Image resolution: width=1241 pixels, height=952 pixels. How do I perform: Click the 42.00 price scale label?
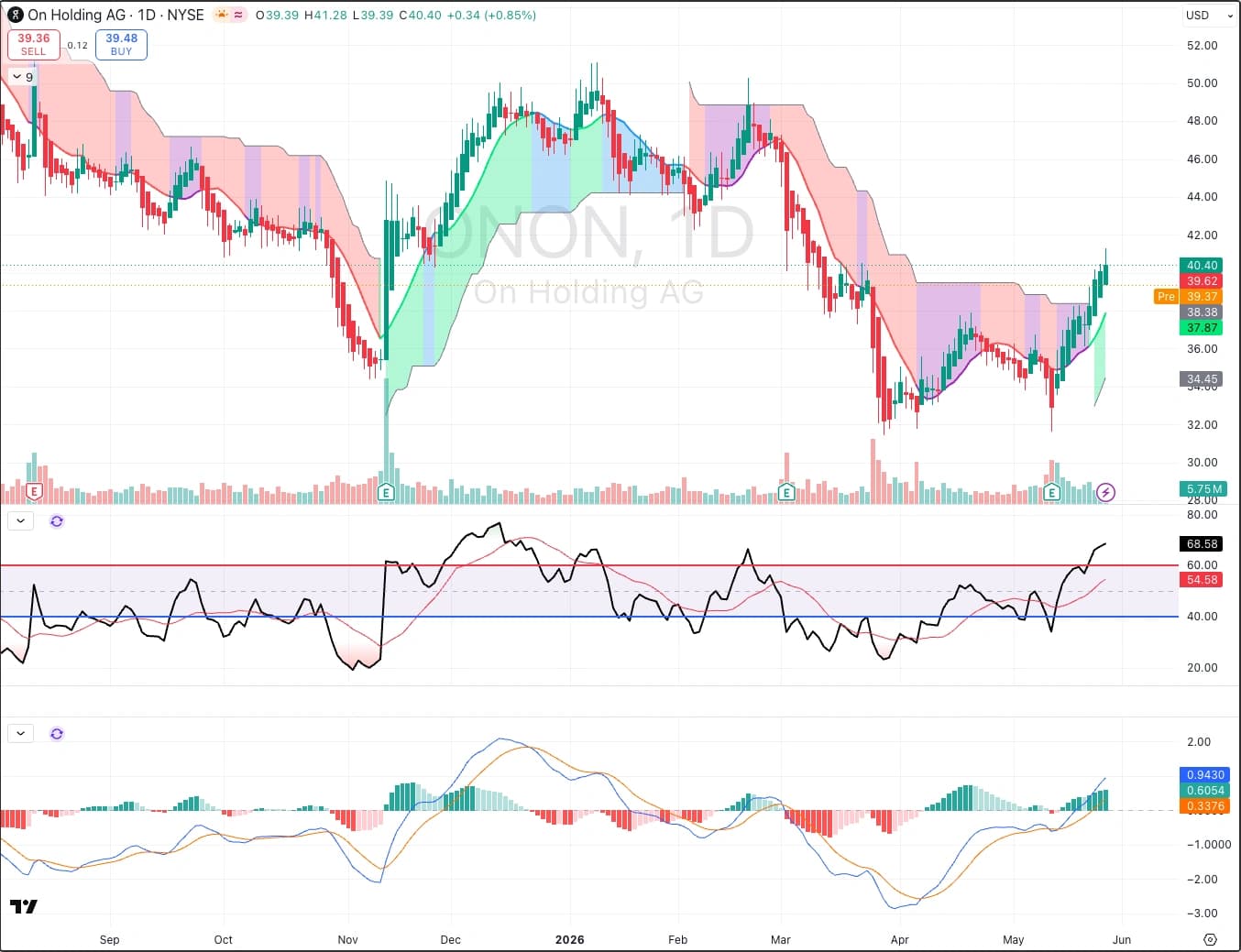click(1202, 235)
